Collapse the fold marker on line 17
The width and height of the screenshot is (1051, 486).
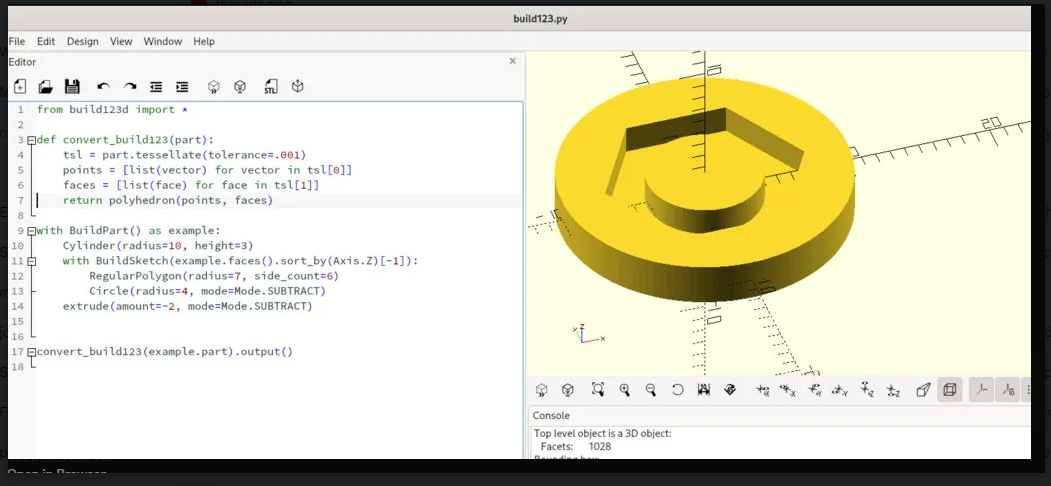tap(32, 352)
